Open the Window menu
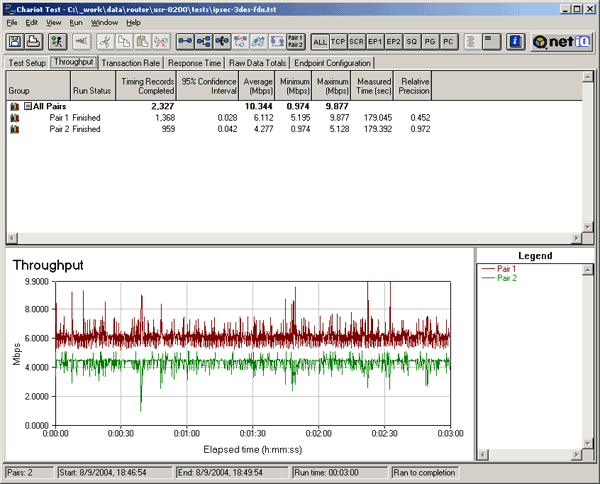 pos(104,22)
